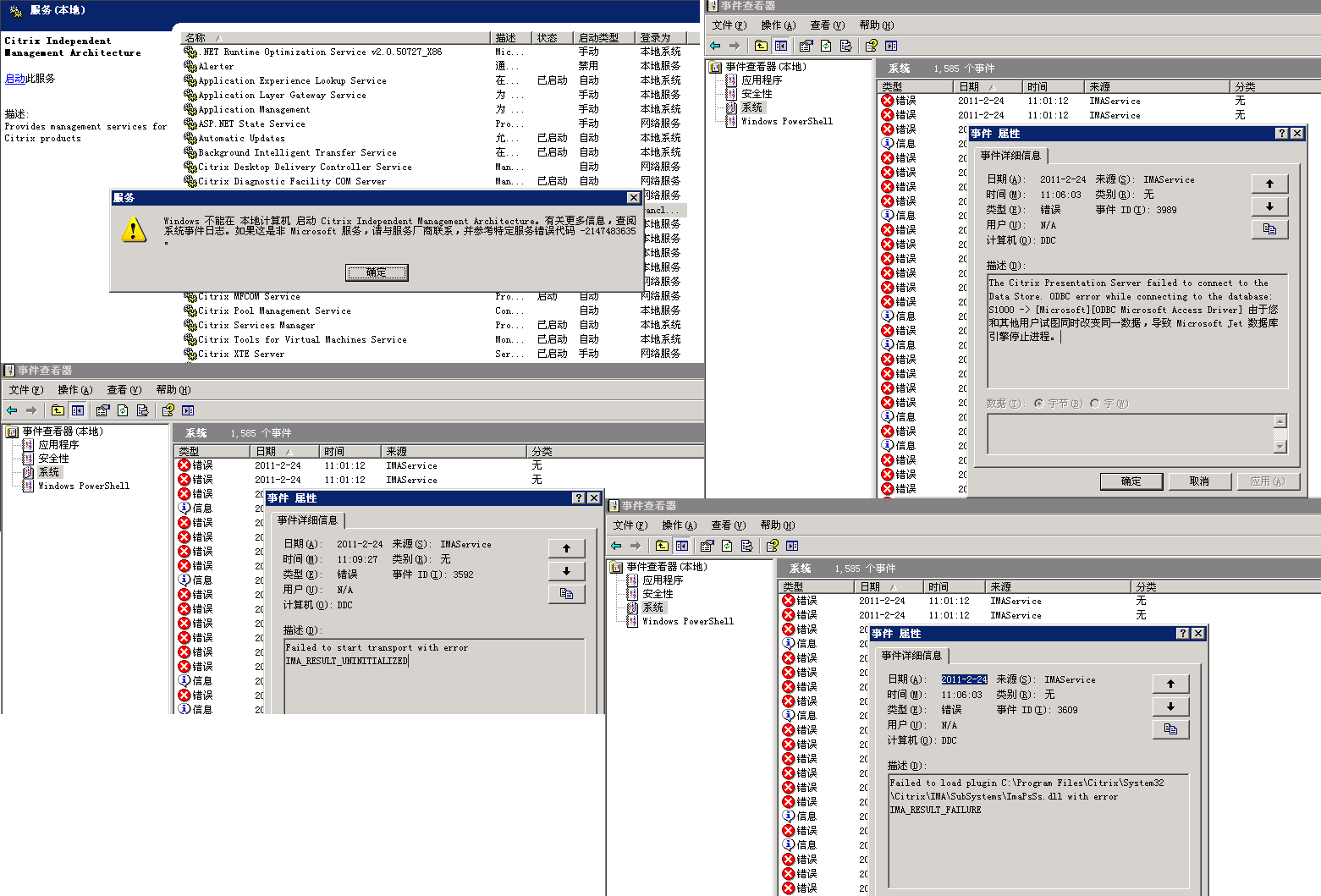Viewport: 1321px width, 896px height.
Task: Click previous event up arrow in event 3989 dialog
Action: (x=1269, y=184)
